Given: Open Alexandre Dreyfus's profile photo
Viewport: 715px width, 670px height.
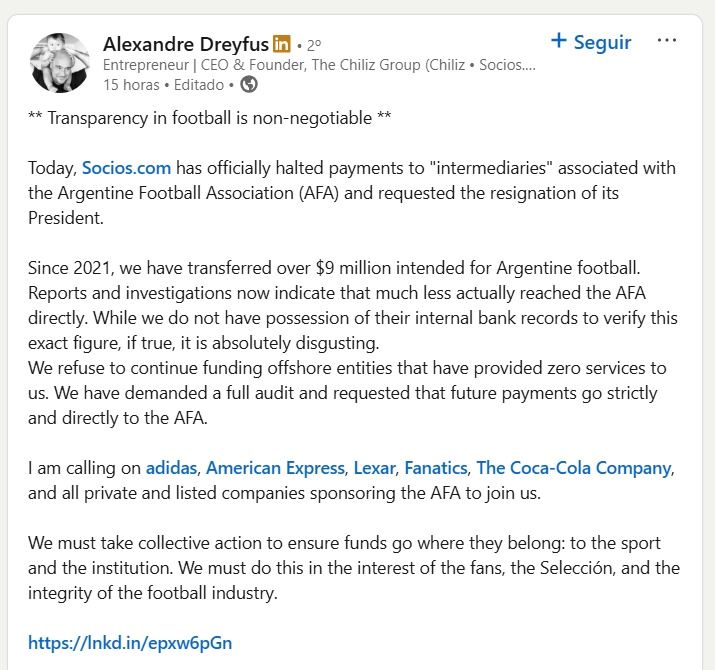Looking at the screenshot, I should click(61, 63).
